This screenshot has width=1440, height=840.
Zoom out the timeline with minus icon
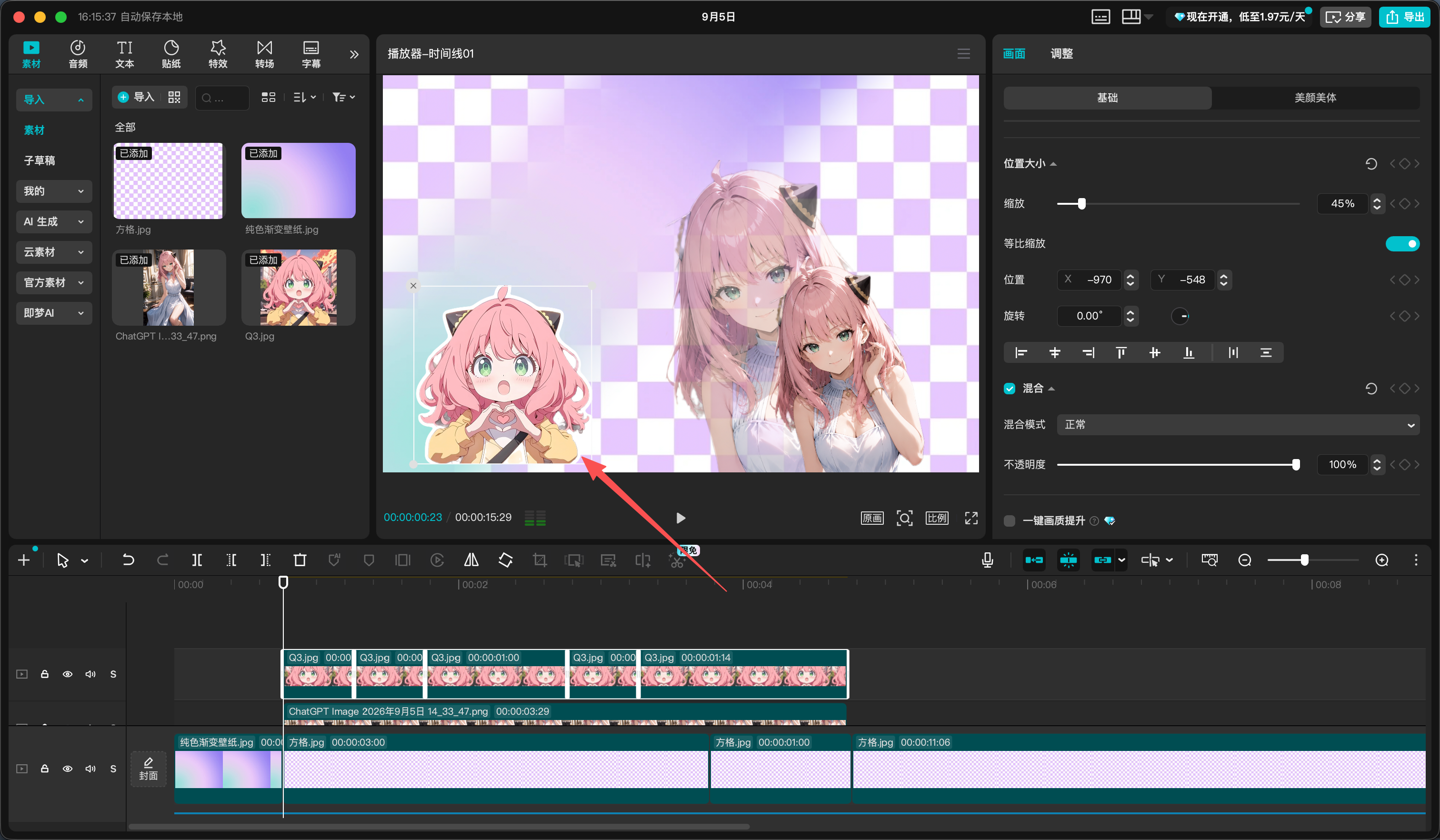[x=1244, y=560]
